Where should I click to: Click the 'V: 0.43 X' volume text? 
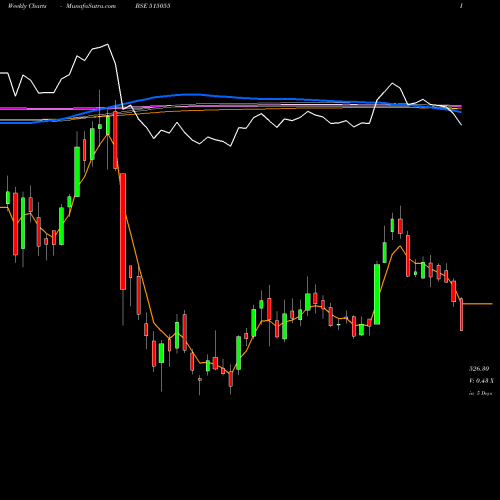481,381
